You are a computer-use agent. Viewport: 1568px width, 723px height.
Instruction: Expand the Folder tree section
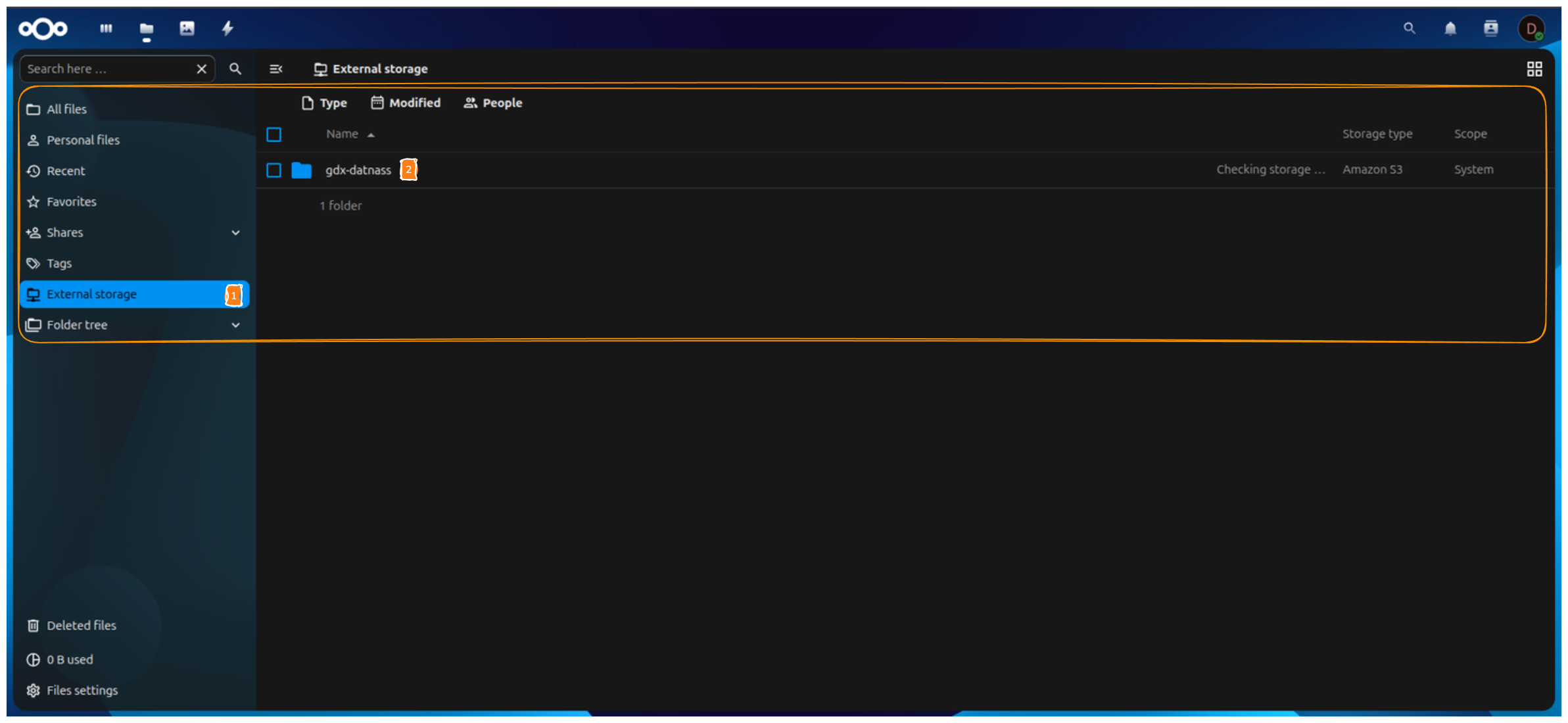[235, 324]
